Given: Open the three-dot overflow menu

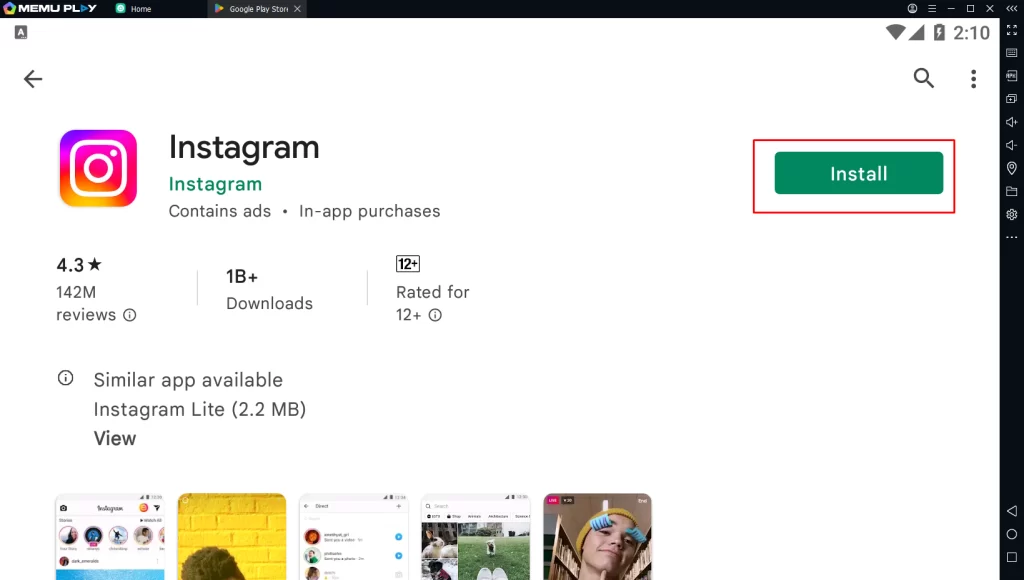Looking at the screenshot, I should tap(973, 79).
